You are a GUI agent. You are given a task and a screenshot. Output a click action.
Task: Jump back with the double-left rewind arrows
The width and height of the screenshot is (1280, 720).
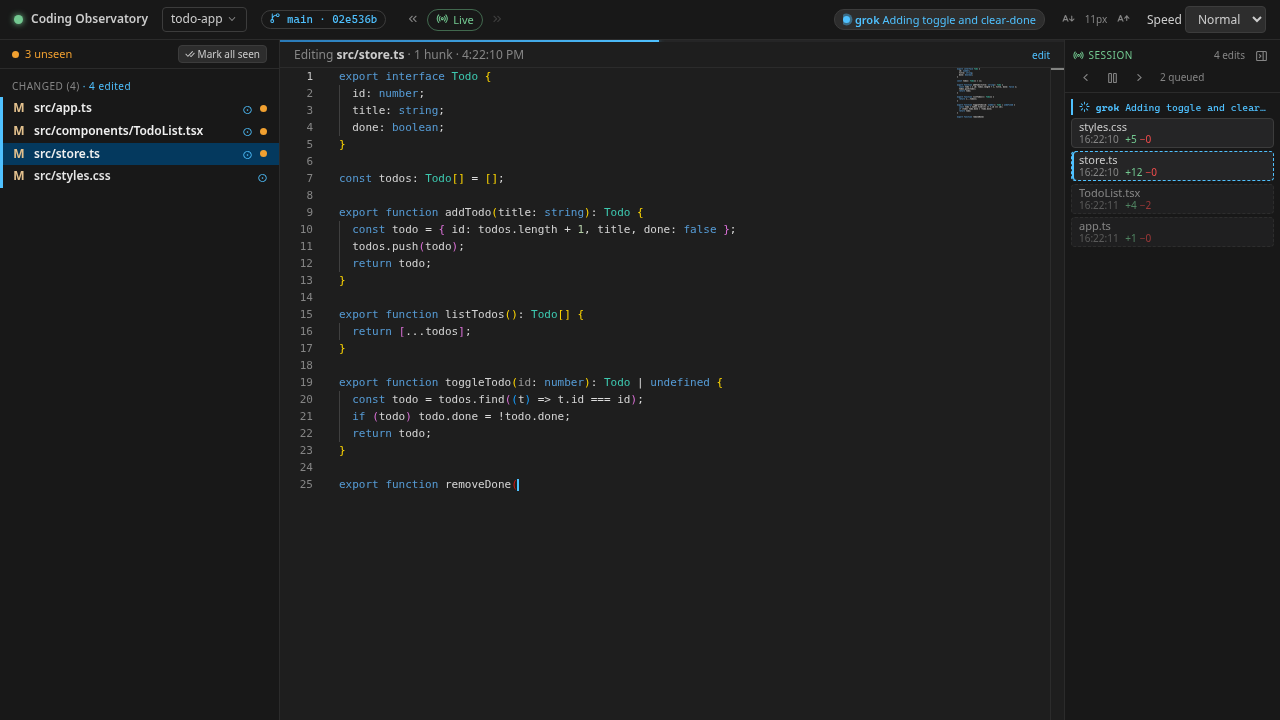[412, 19]
